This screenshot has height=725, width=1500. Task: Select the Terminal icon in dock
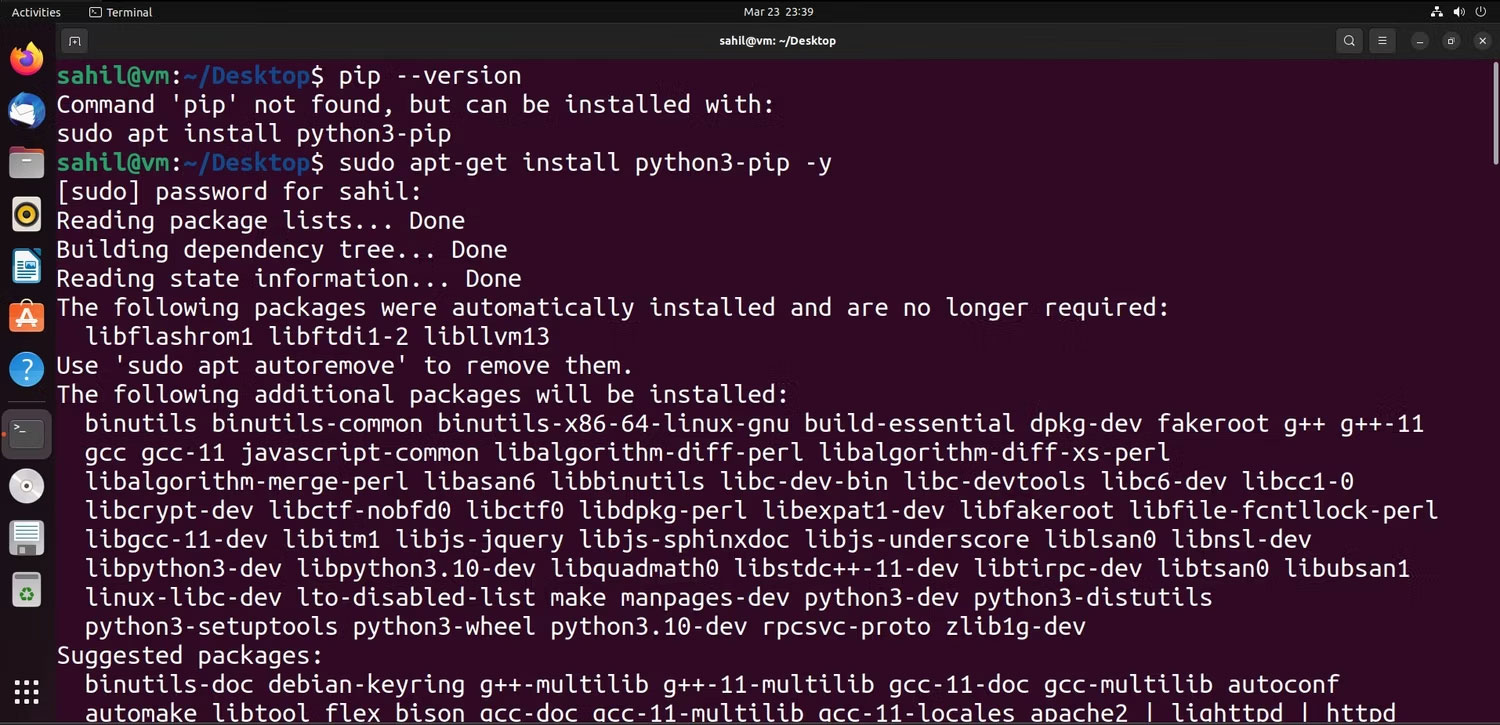(27, 434)
